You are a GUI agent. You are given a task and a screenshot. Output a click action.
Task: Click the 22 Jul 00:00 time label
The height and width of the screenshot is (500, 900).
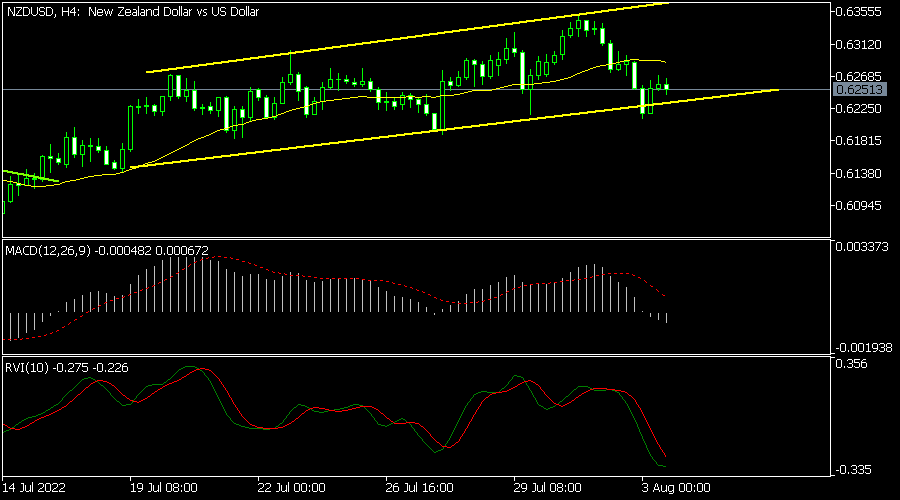point(292,488)
